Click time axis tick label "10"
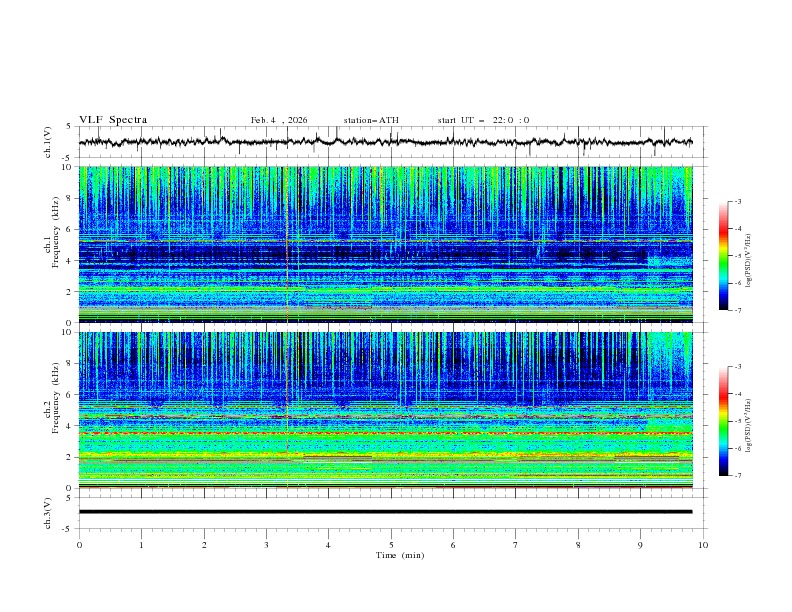This screenshot has height=612, width=792. (x=703, y=545)
